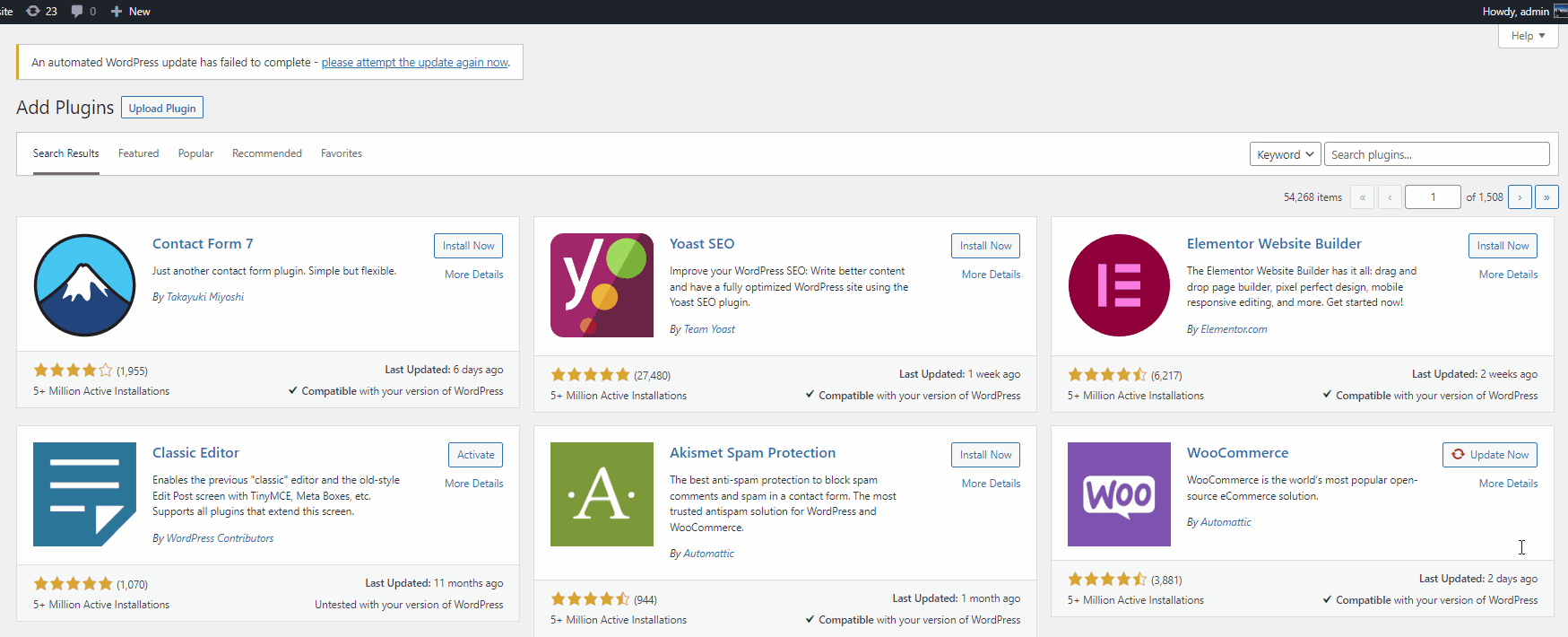
Task: Click the first page double-arrow button
Action: [x=1362, y=197]
